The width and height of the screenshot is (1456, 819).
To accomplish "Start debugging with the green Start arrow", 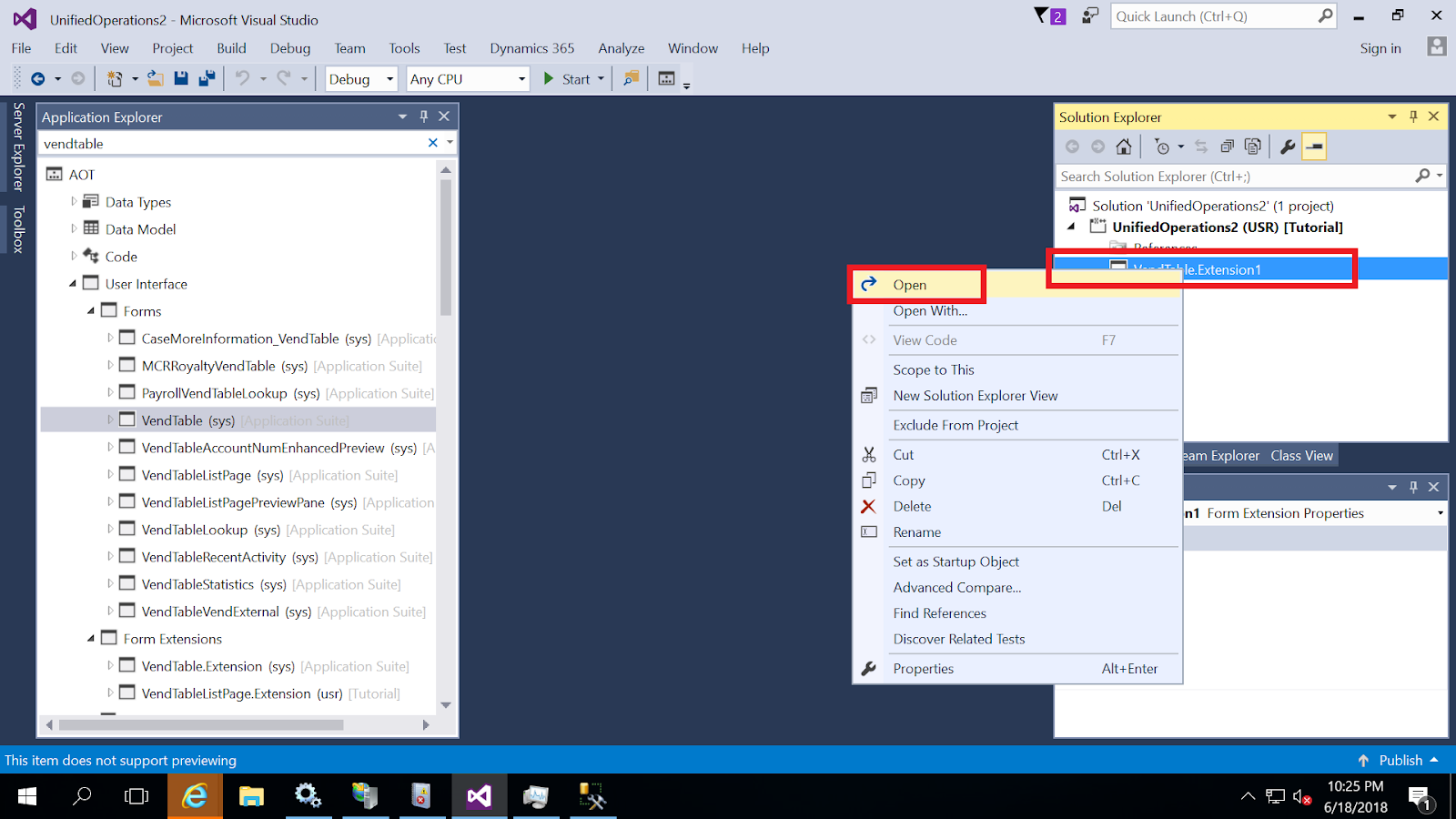I will (548, 78).
